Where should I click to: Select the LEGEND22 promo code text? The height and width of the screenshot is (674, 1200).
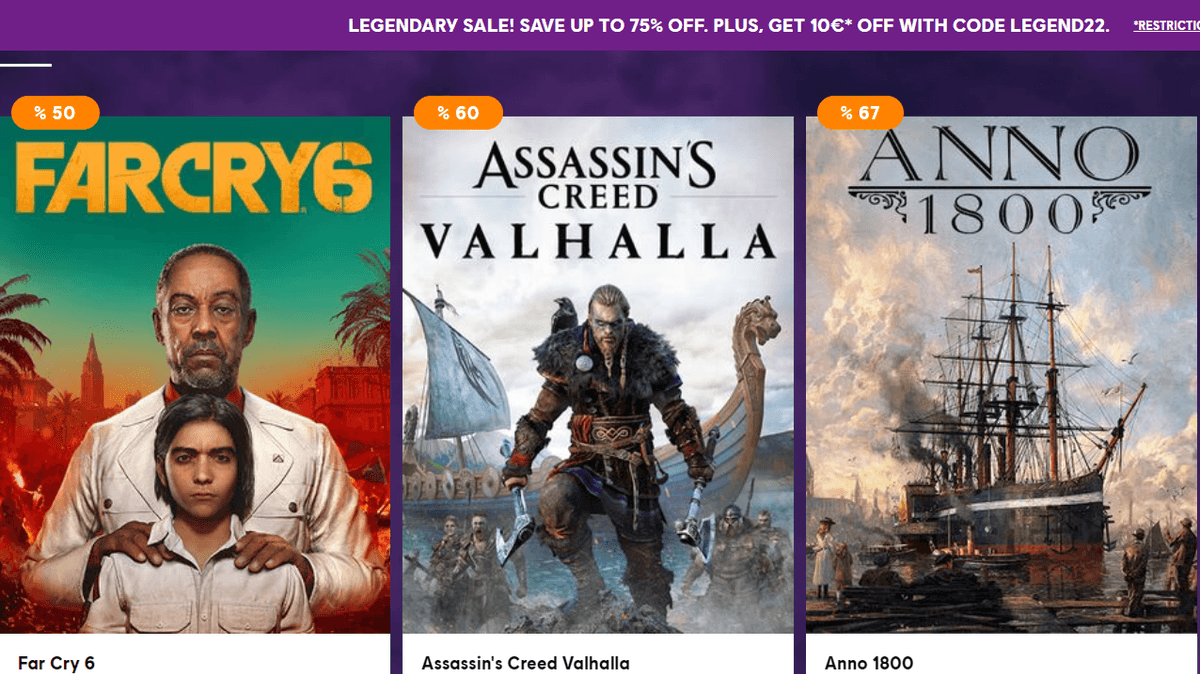[x=1057, y=25]
